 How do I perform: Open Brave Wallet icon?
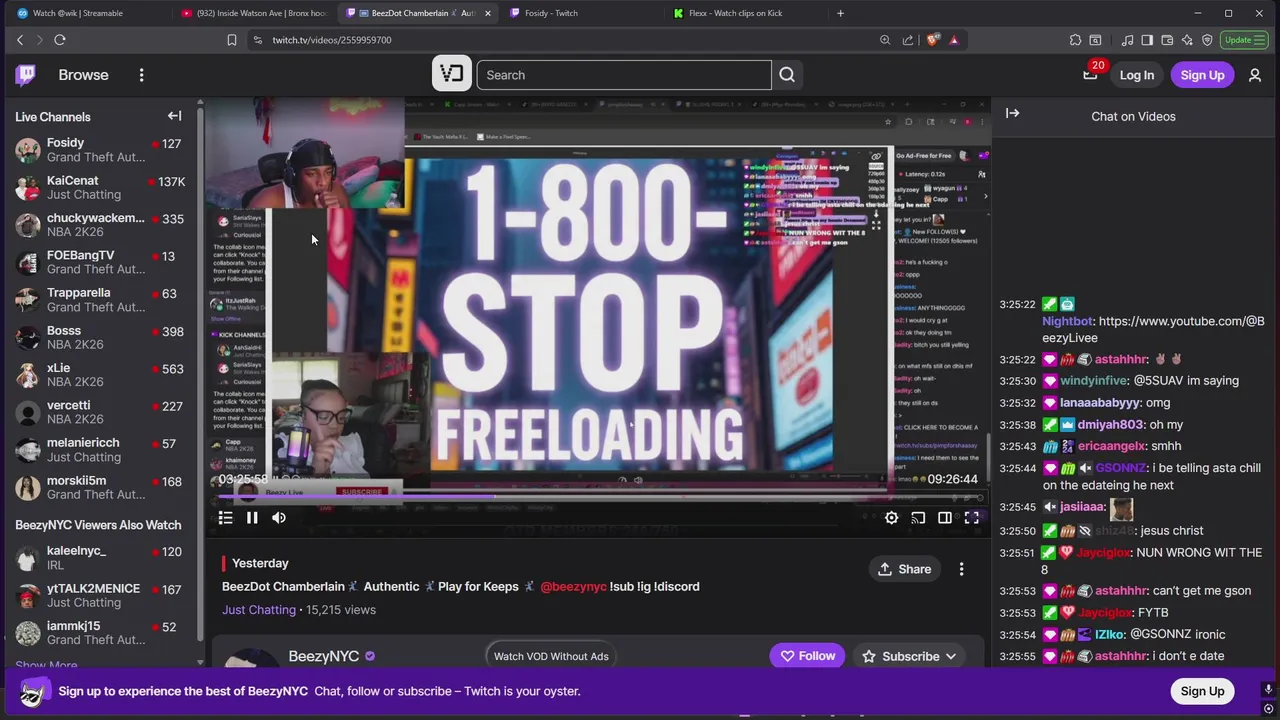click(1167, 40)
